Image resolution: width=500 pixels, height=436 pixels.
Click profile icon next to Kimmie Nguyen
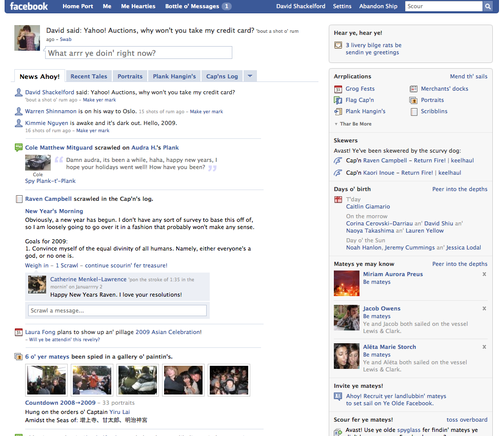click(x=19, y=123)
